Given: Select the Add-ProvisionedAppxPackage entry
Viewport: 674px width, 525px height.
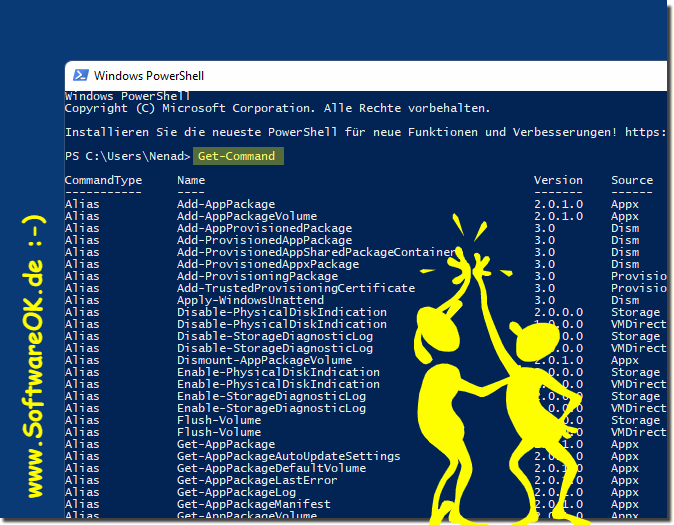Looking at the screenshot, I should [x=268, y=264].
